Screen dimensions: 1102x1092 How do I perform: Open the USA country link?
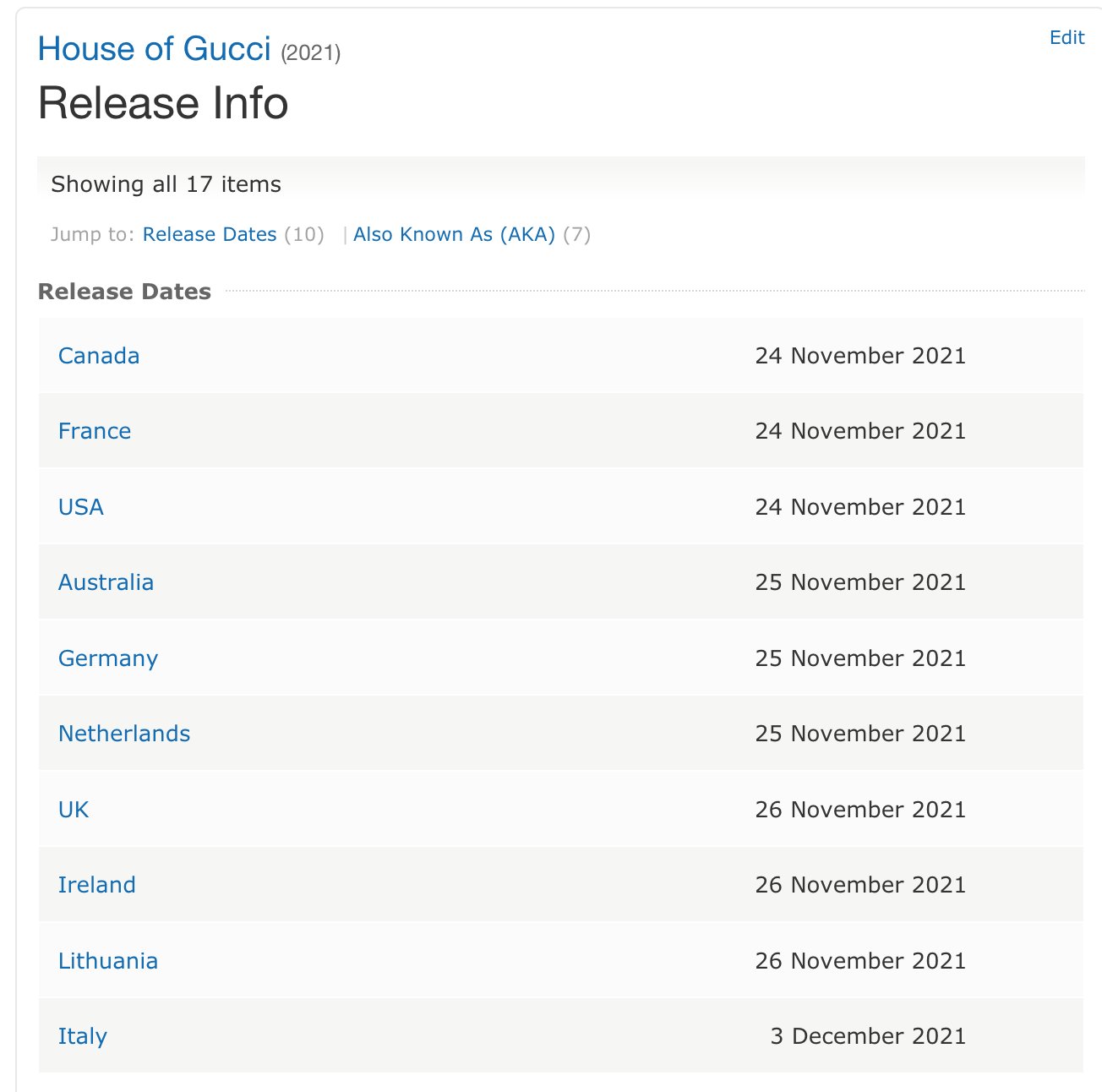click(x=81, y=507)
